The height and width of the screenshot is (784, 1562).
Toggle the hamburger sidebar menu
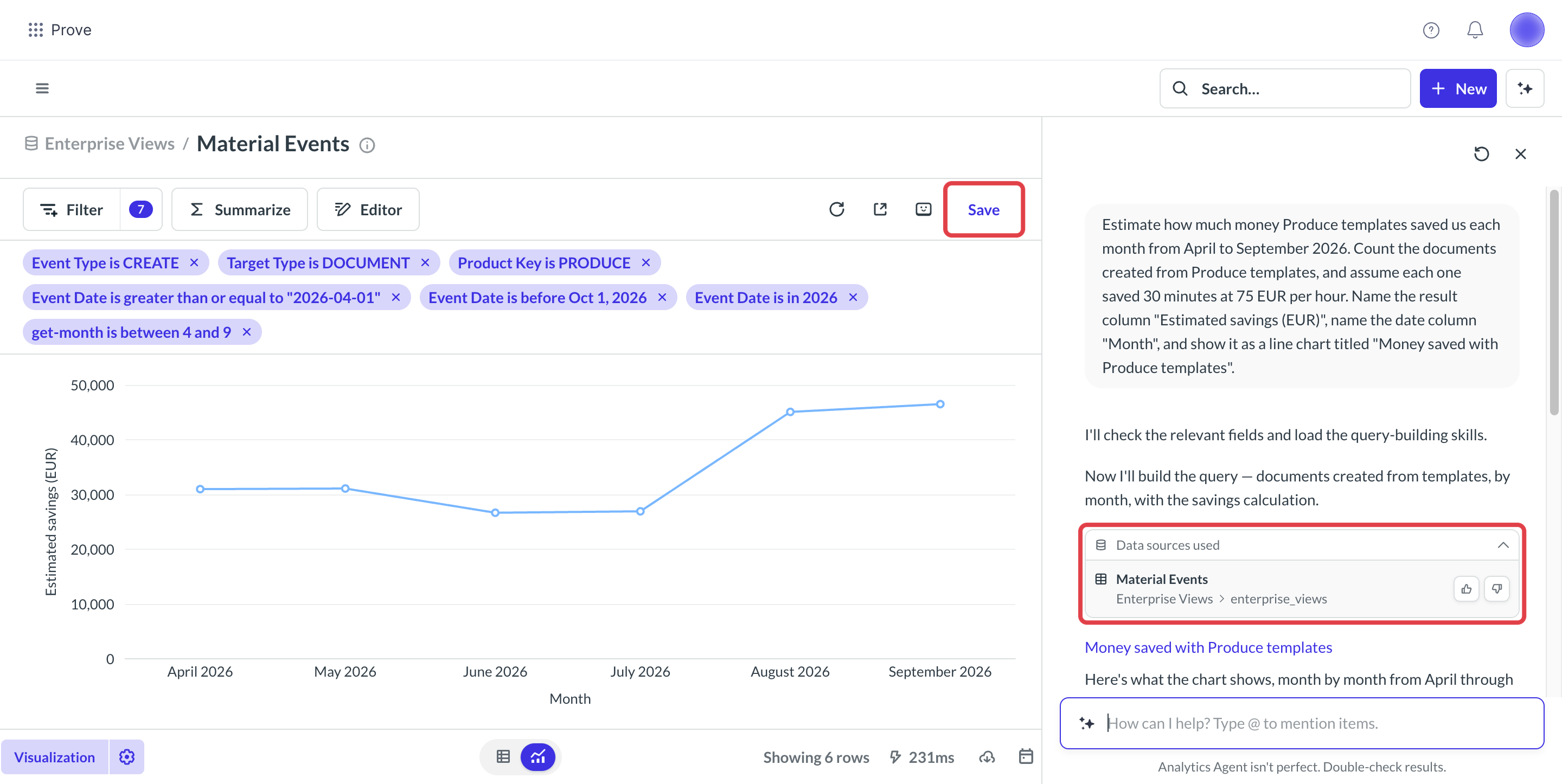(42, 88)
